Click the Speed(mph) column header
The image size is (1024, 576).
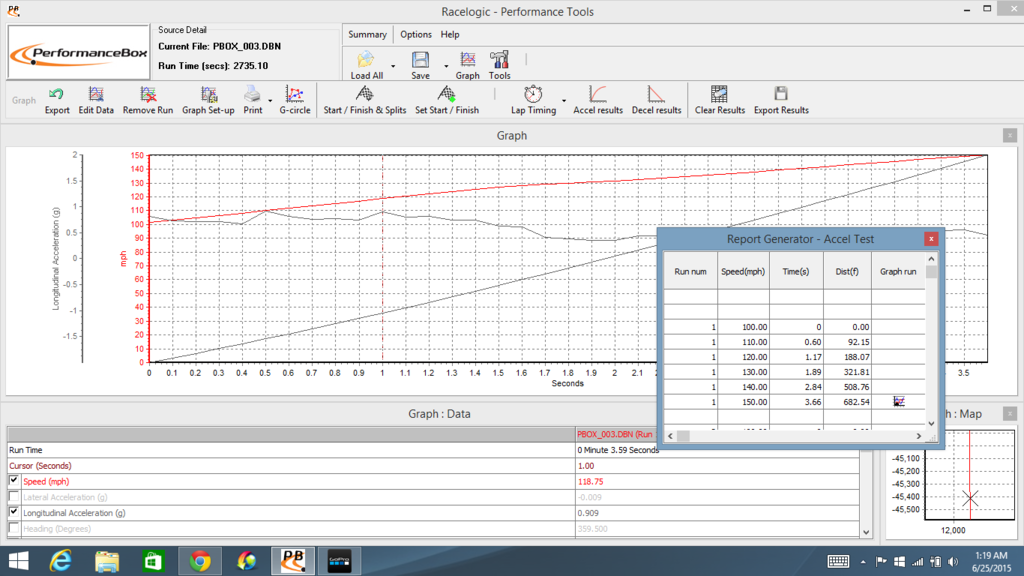743,272
